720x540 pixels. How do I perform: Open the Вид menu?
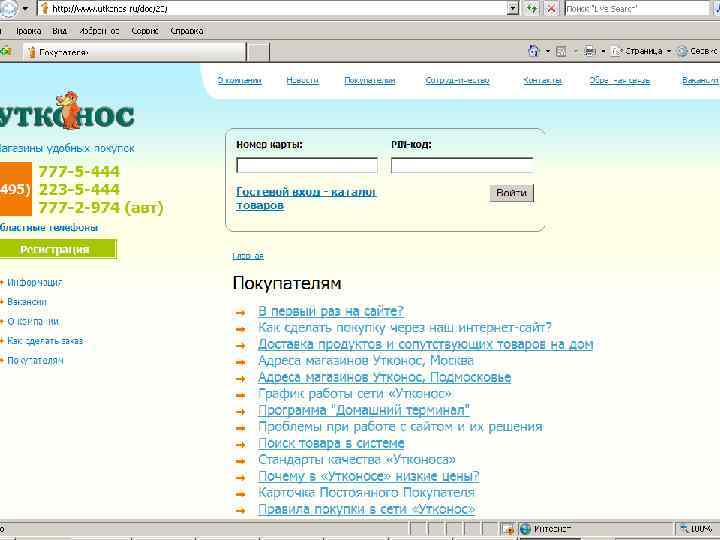59,31
